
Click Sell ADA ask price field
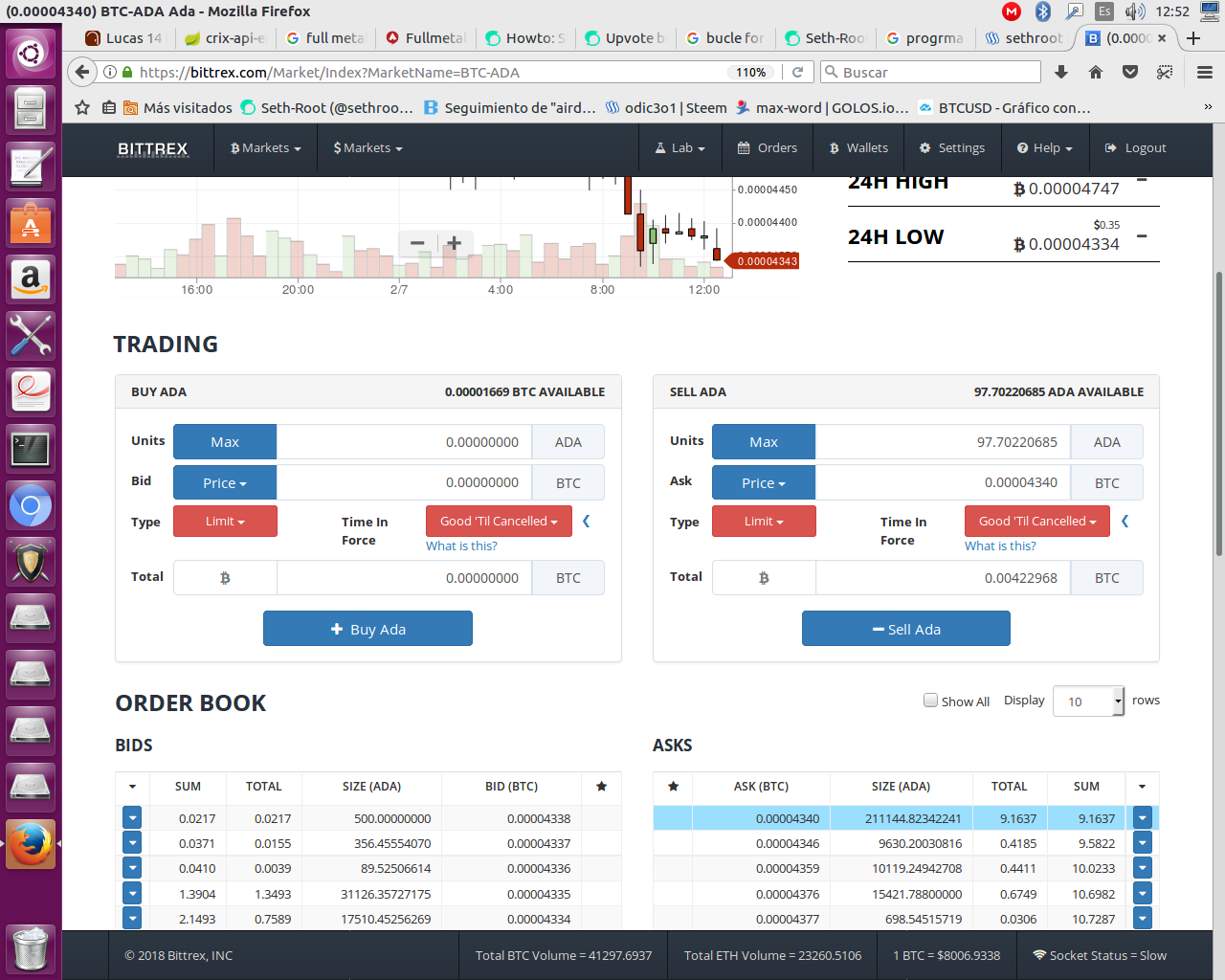943,482
